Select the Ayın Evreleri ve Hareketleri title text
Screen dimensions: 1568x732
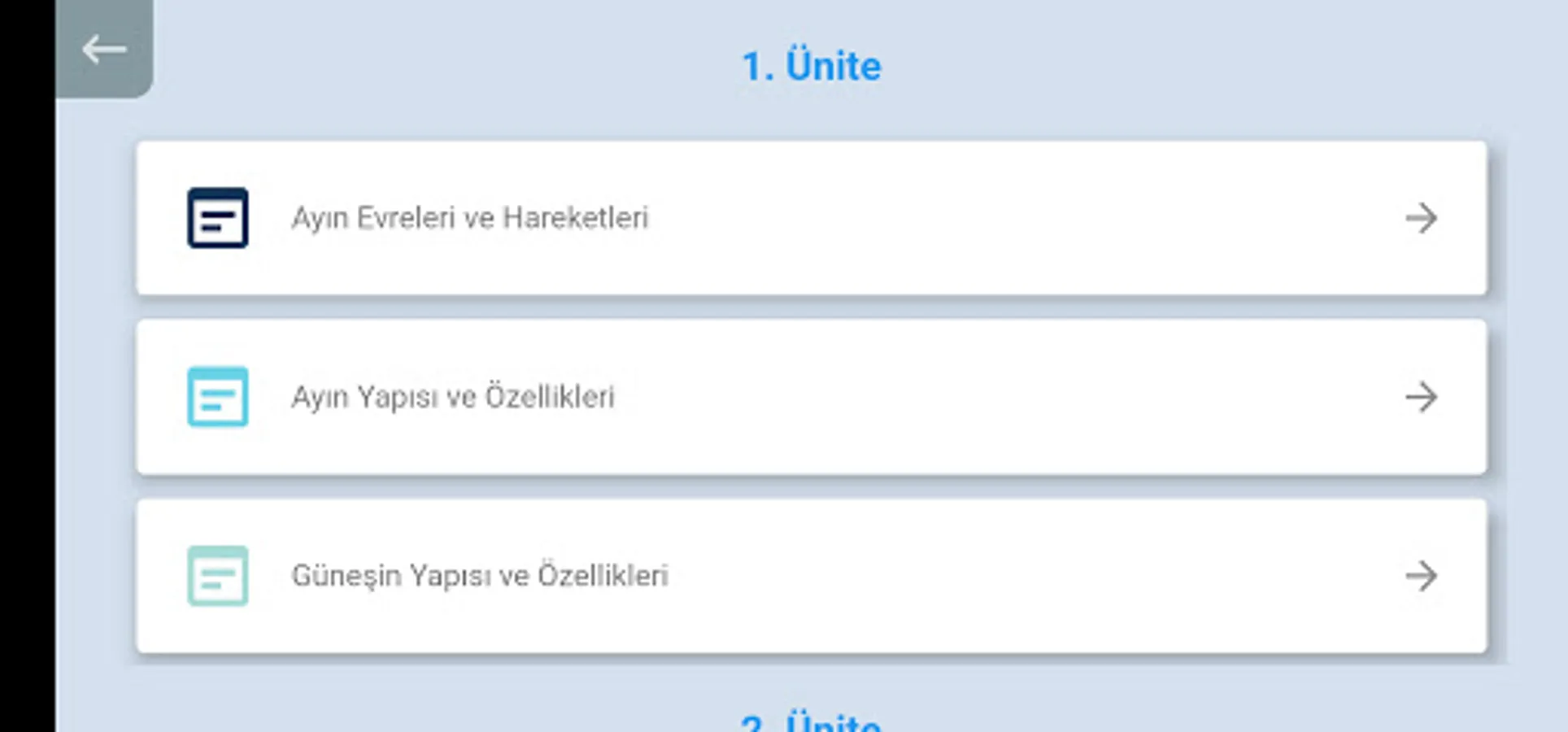470,219
